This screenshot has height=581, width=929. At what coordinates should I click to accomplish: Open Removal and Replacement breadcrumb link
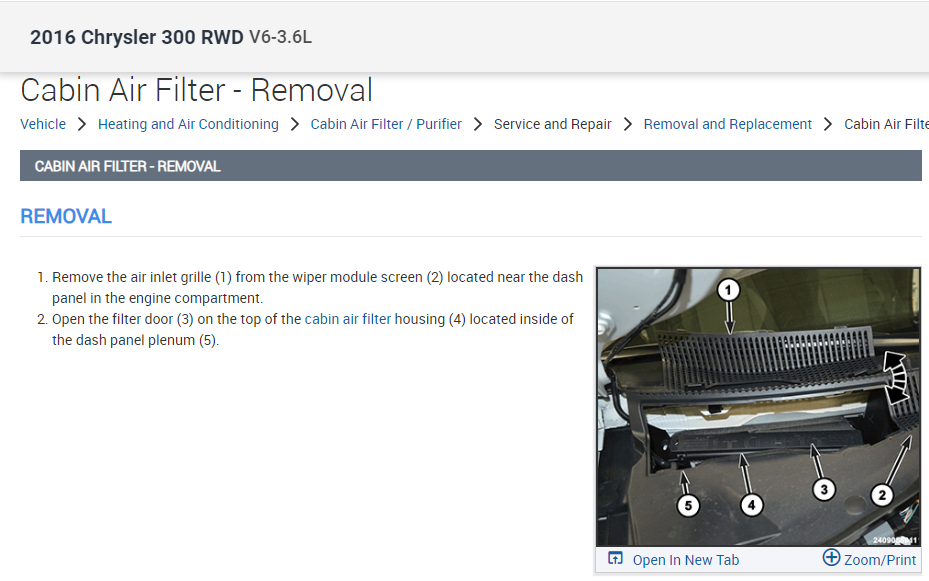click(728, 124)
